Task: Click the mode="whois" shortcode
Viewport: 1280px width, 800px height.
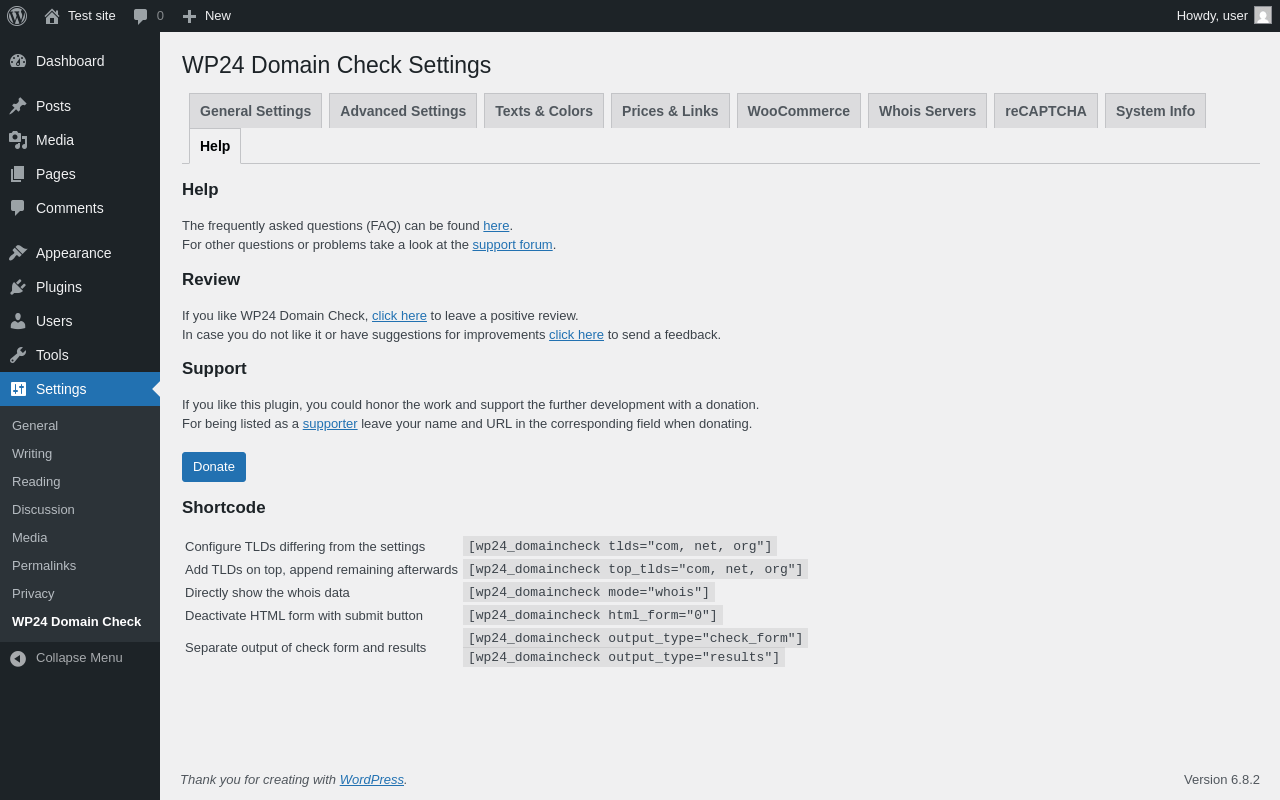Action: [x=589, y=592]
